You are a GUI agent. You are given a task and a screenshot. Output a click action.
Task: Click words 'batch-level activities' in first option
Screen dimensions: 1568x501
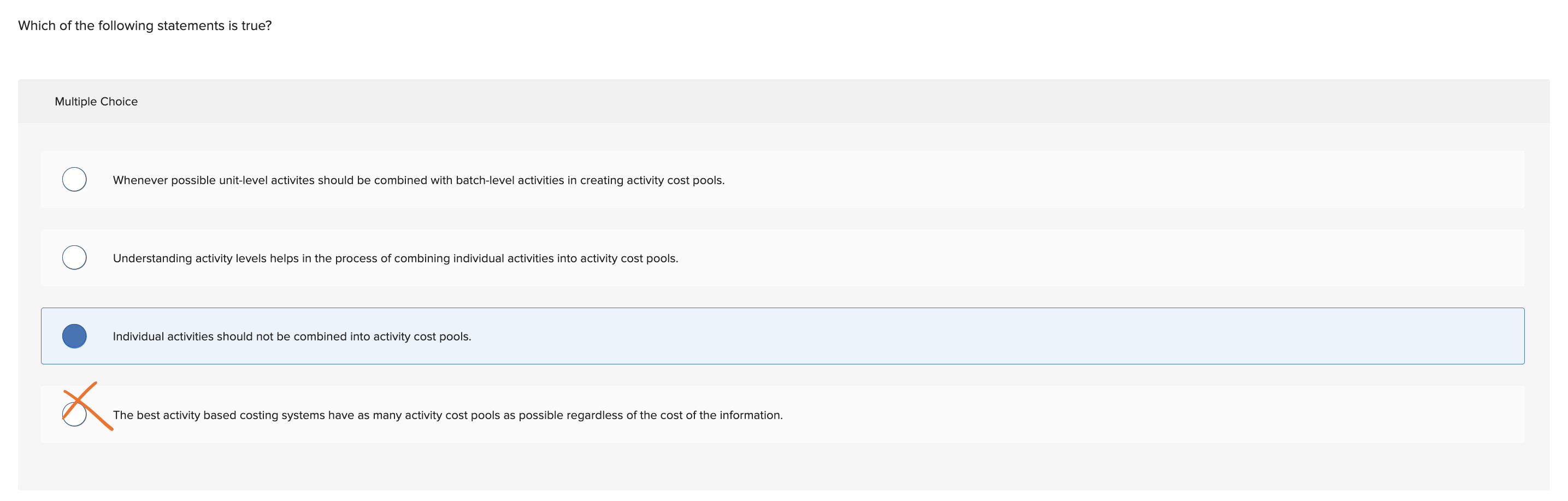coord(510,180)
